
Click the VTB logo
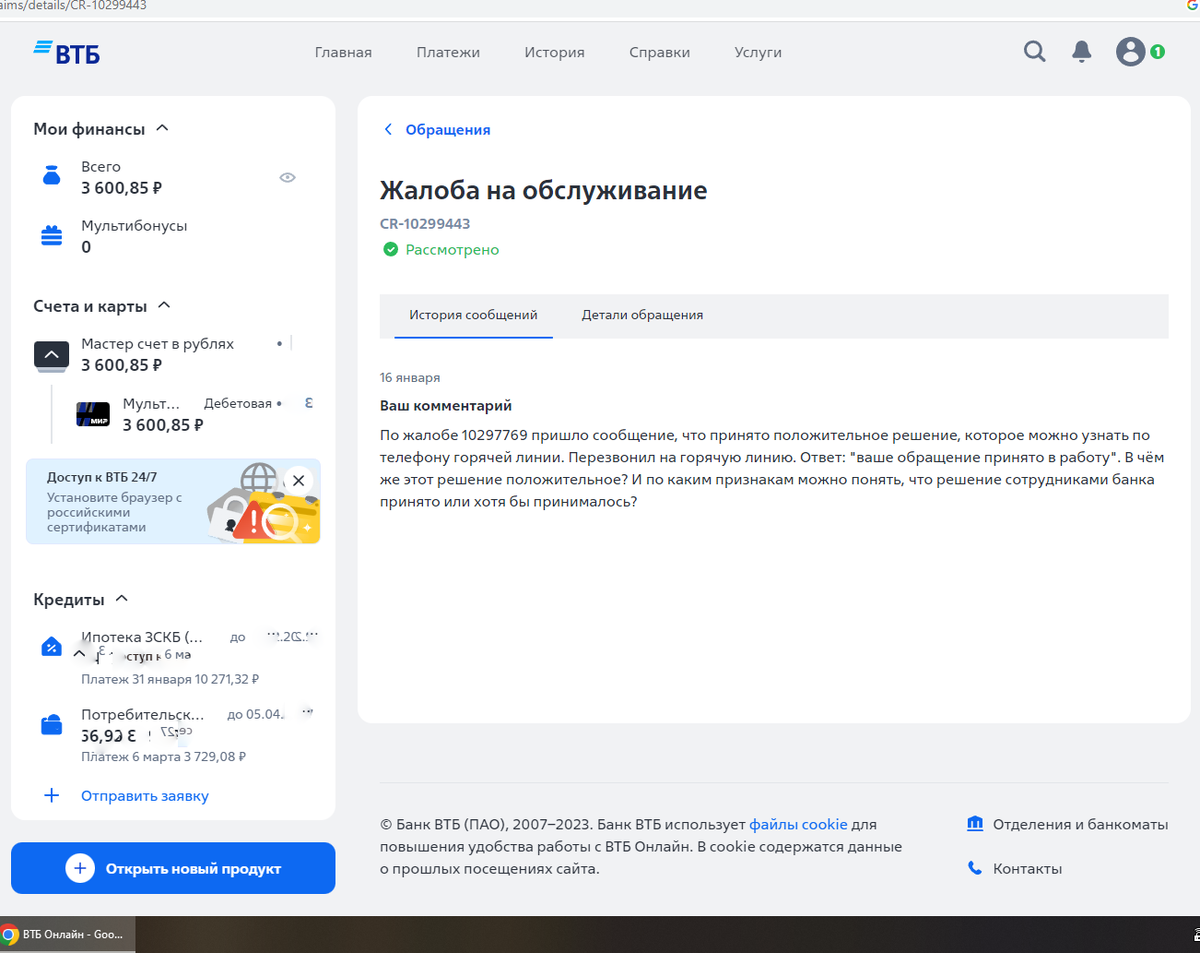coord(66,52)
